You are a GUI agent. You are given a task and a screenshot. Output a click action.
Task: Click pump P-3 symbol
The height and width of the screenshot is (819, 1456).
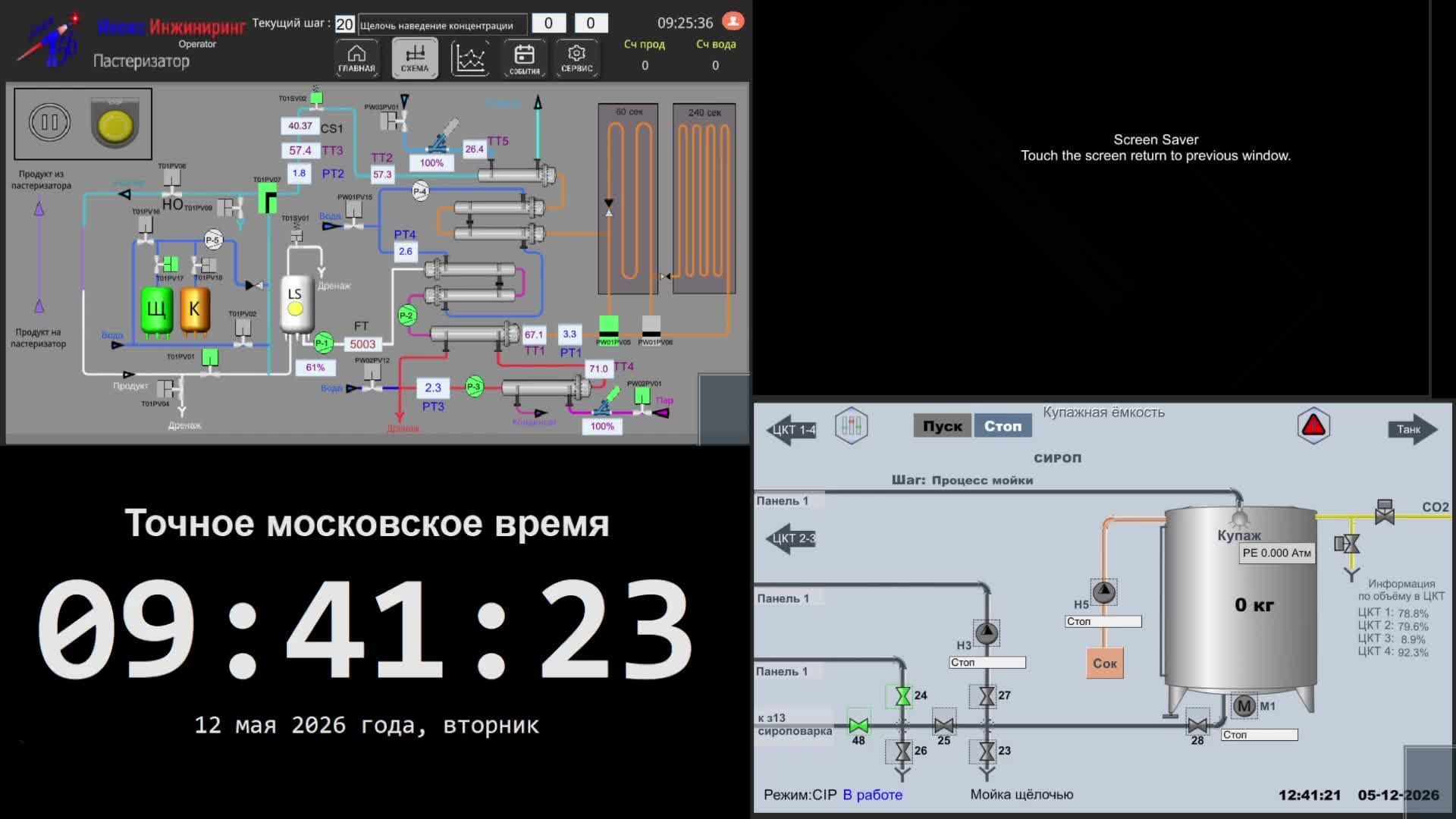pyautogui.click(x=474, y=387)
